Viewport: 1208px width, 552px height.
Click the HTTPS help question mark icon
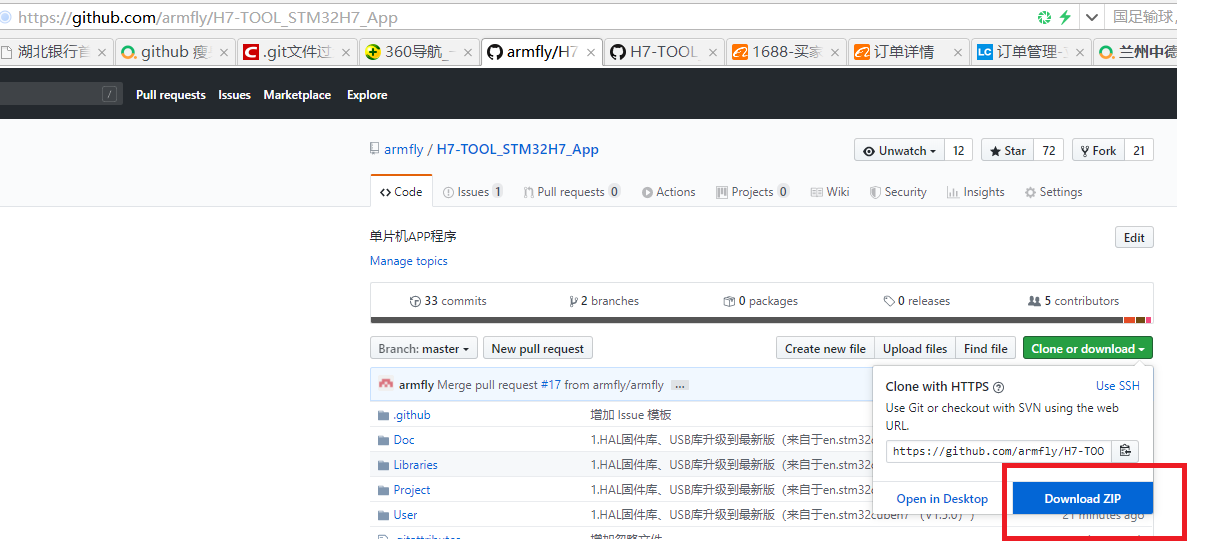coord(998,387)
